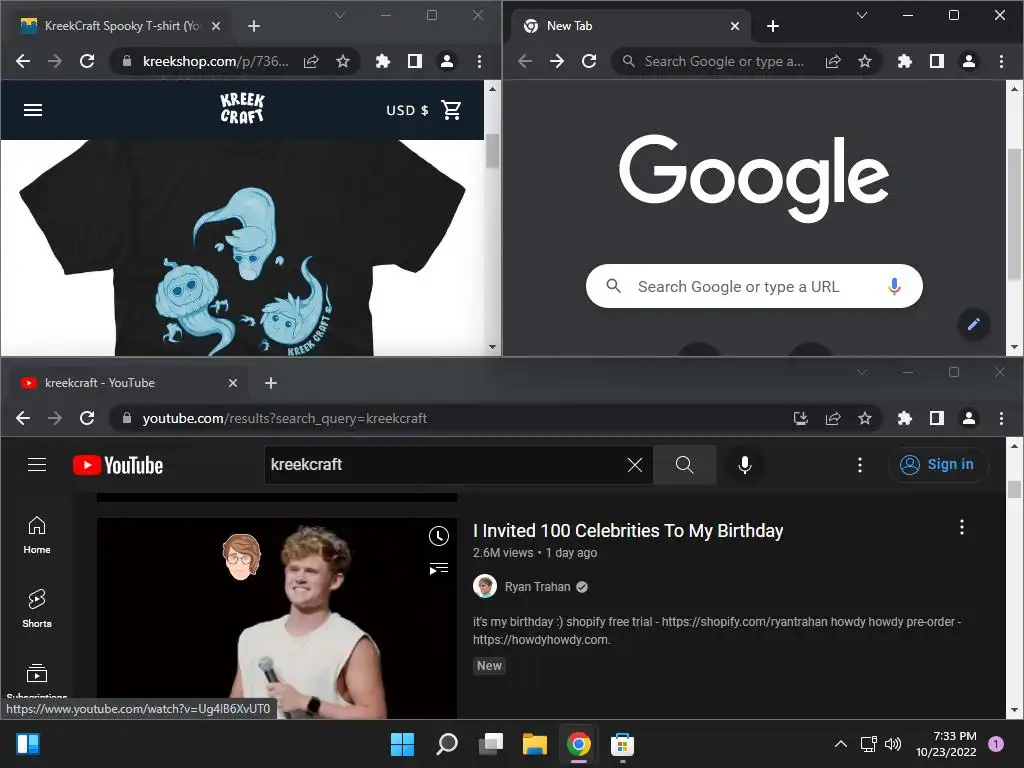Open Windows Start menu
Screen dimensions: 1024x768
[402, 744]
